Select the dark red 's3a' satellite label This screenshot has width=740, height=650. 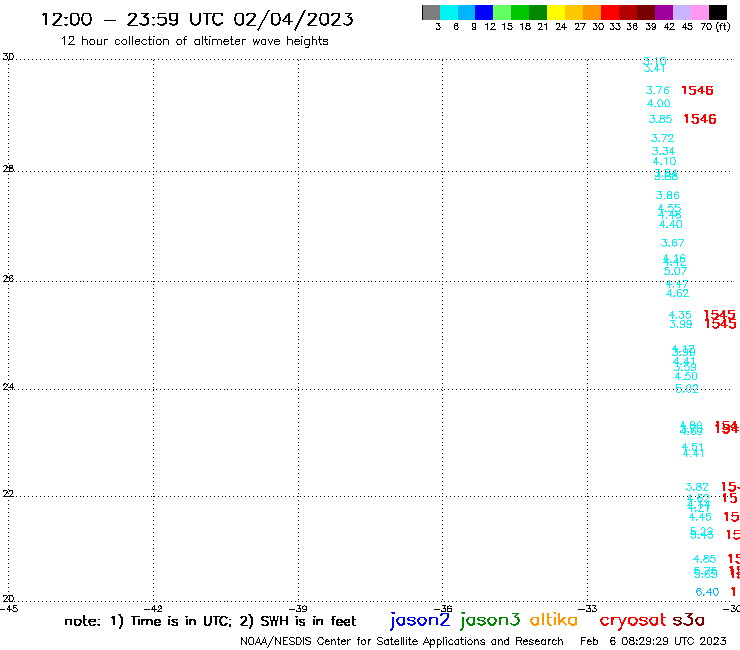click(688, 620)
